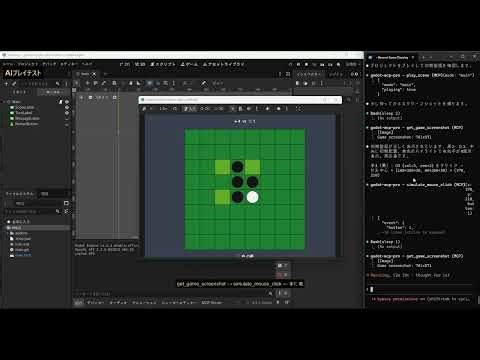The height and width of the screenshot is (360, 480).
Task: Open the Node dock tab
Action: tap(336, 74)
